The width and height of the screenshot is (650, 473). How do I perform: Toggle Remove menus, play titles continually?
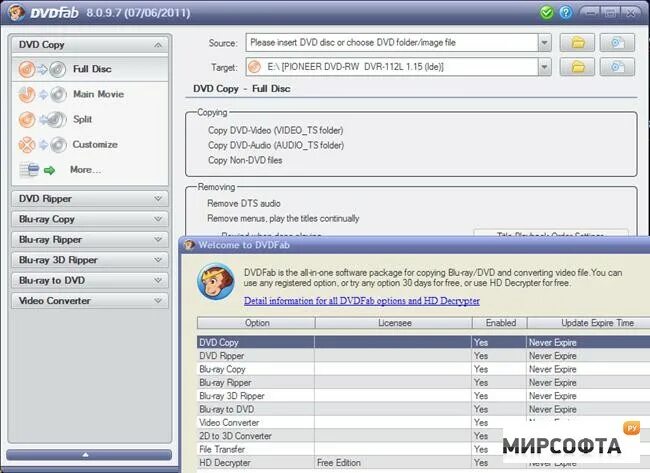[x=283, y=218]
